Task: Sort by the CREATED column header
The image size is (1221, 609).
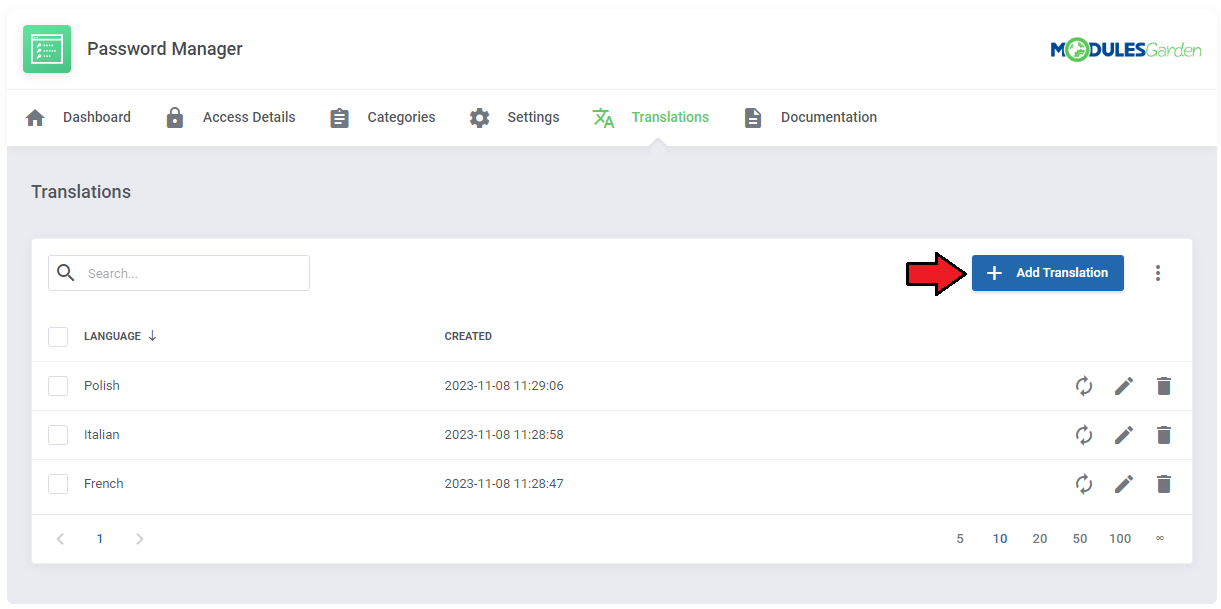Action: click(x=468, y=337)
